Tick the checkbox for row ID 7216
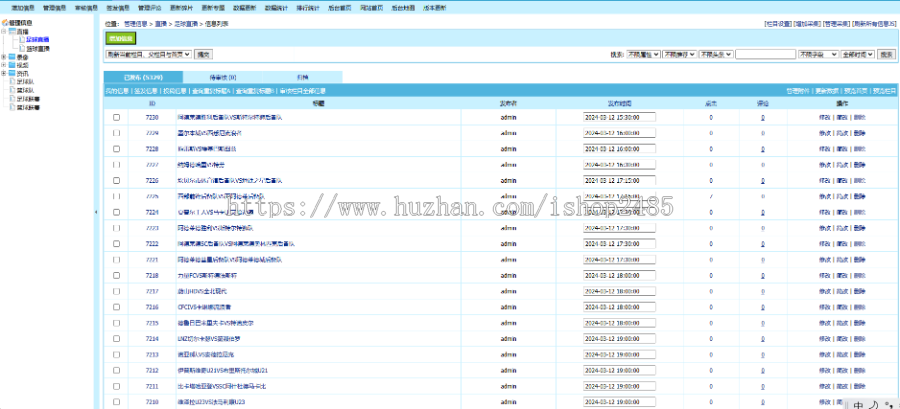 point(117,307)
